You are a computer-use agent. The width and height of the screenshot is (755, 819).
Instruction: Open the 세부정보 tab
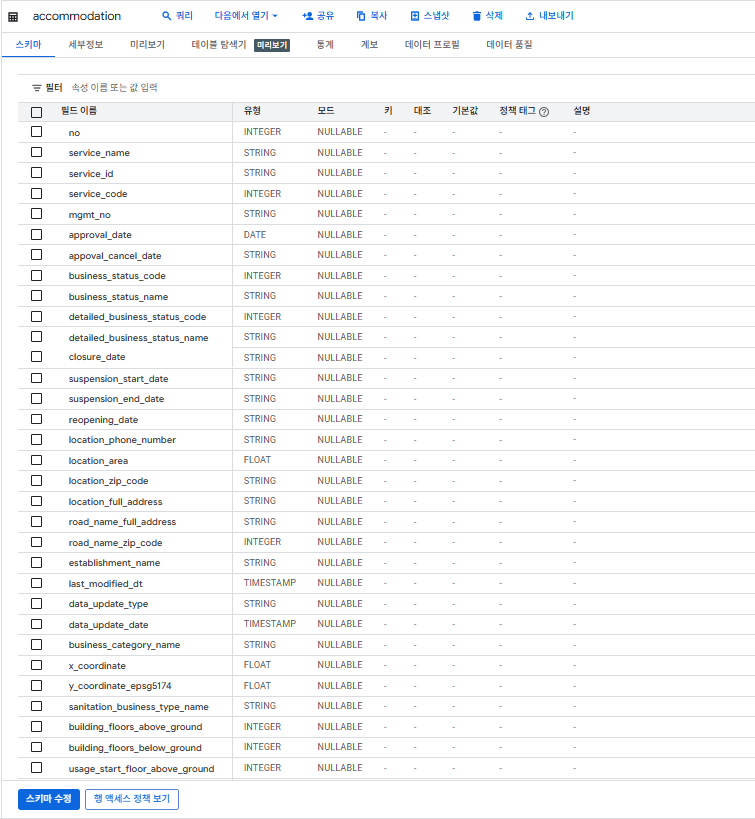[86, 45]
